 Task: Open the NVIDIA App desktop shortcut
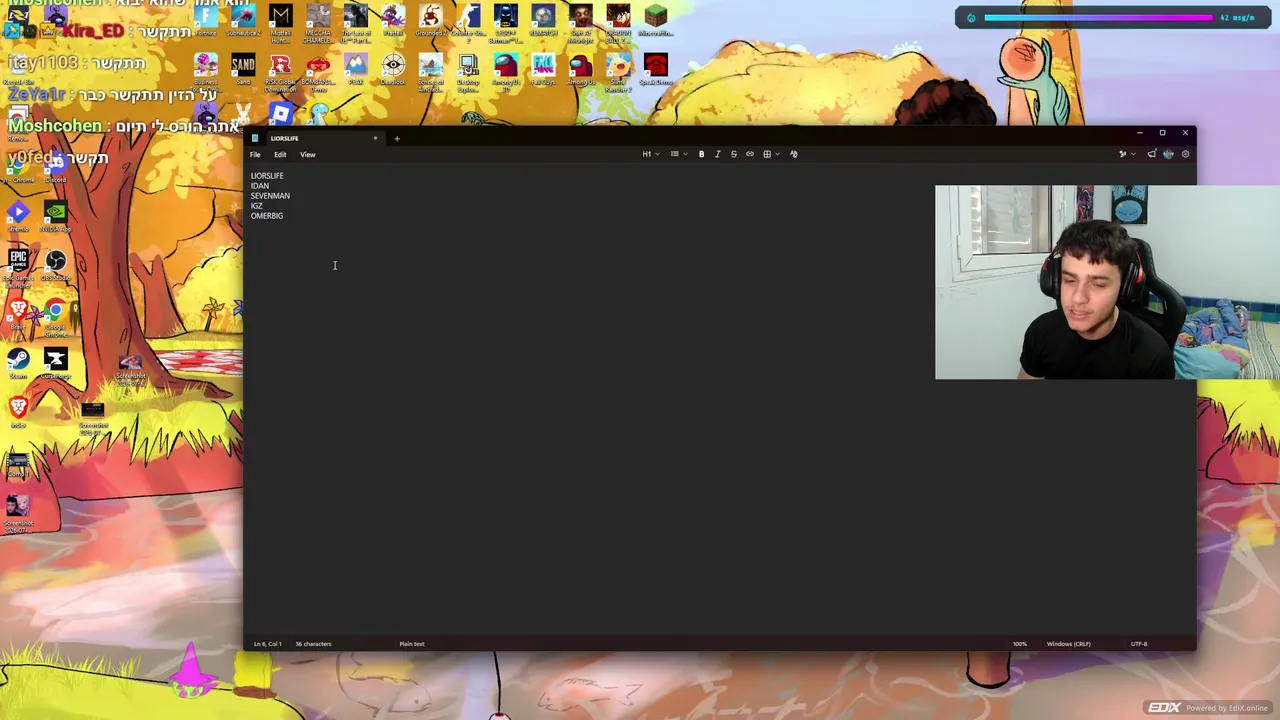56,215
